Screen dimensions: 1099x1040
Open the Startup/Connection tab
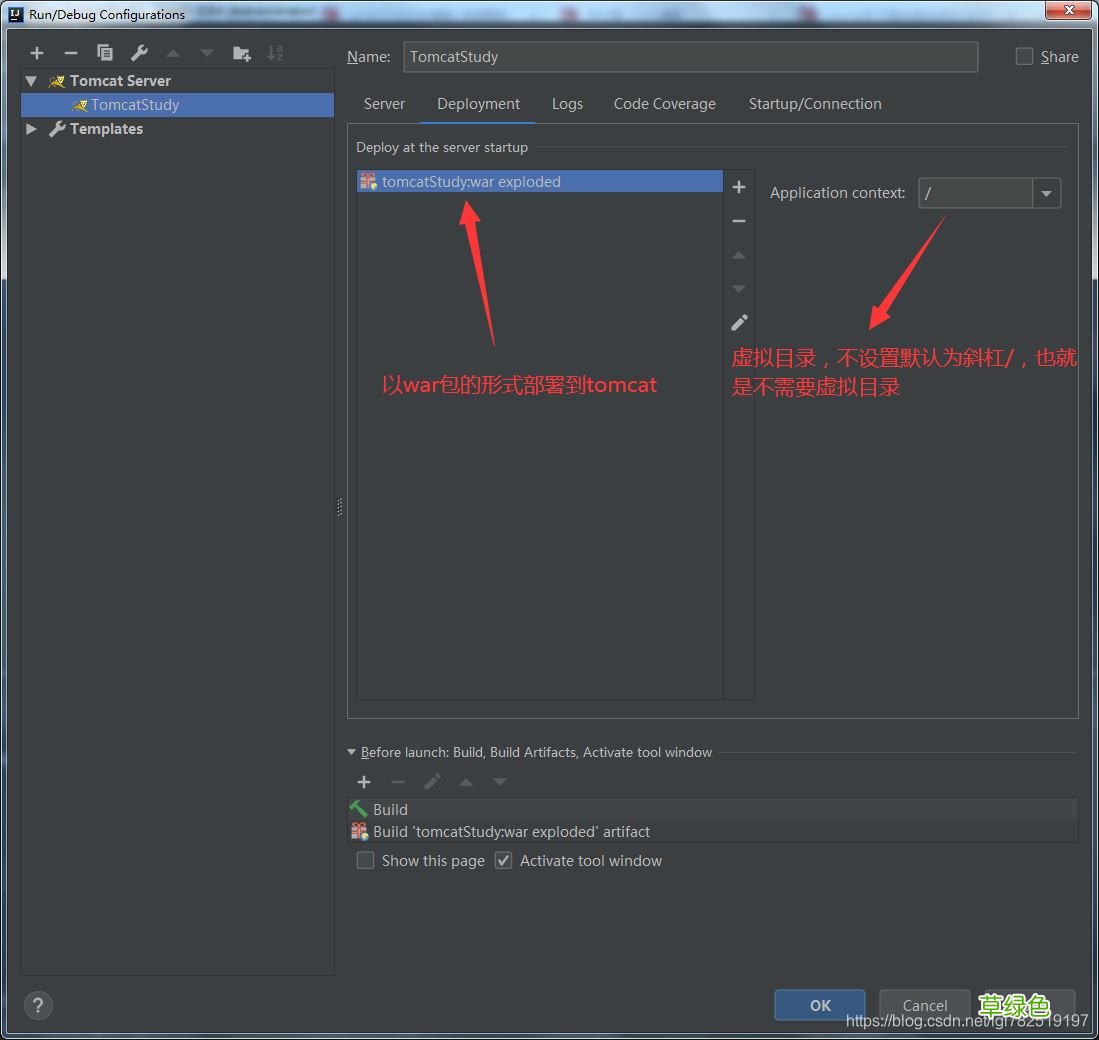(x=814, y=104)
